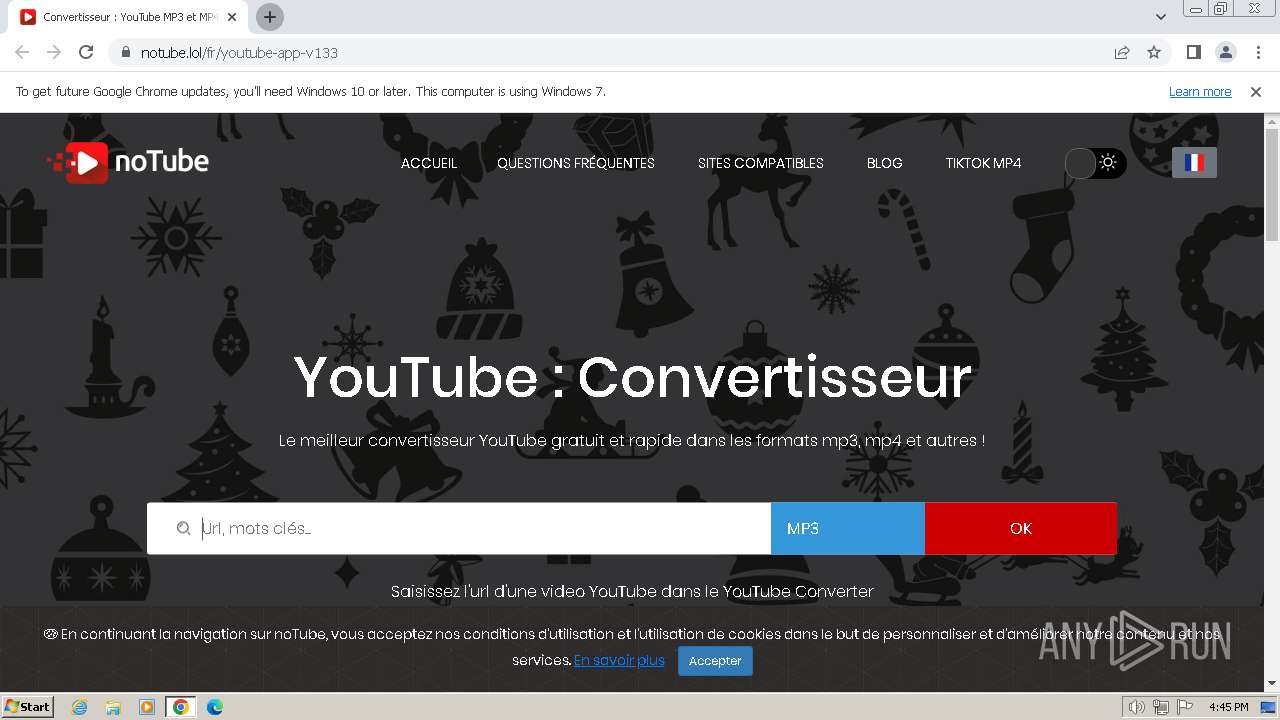This screenshot has width=1280, height=720.
Task: Dismiss the Chrome update infobar
Action: point(1256,92)
